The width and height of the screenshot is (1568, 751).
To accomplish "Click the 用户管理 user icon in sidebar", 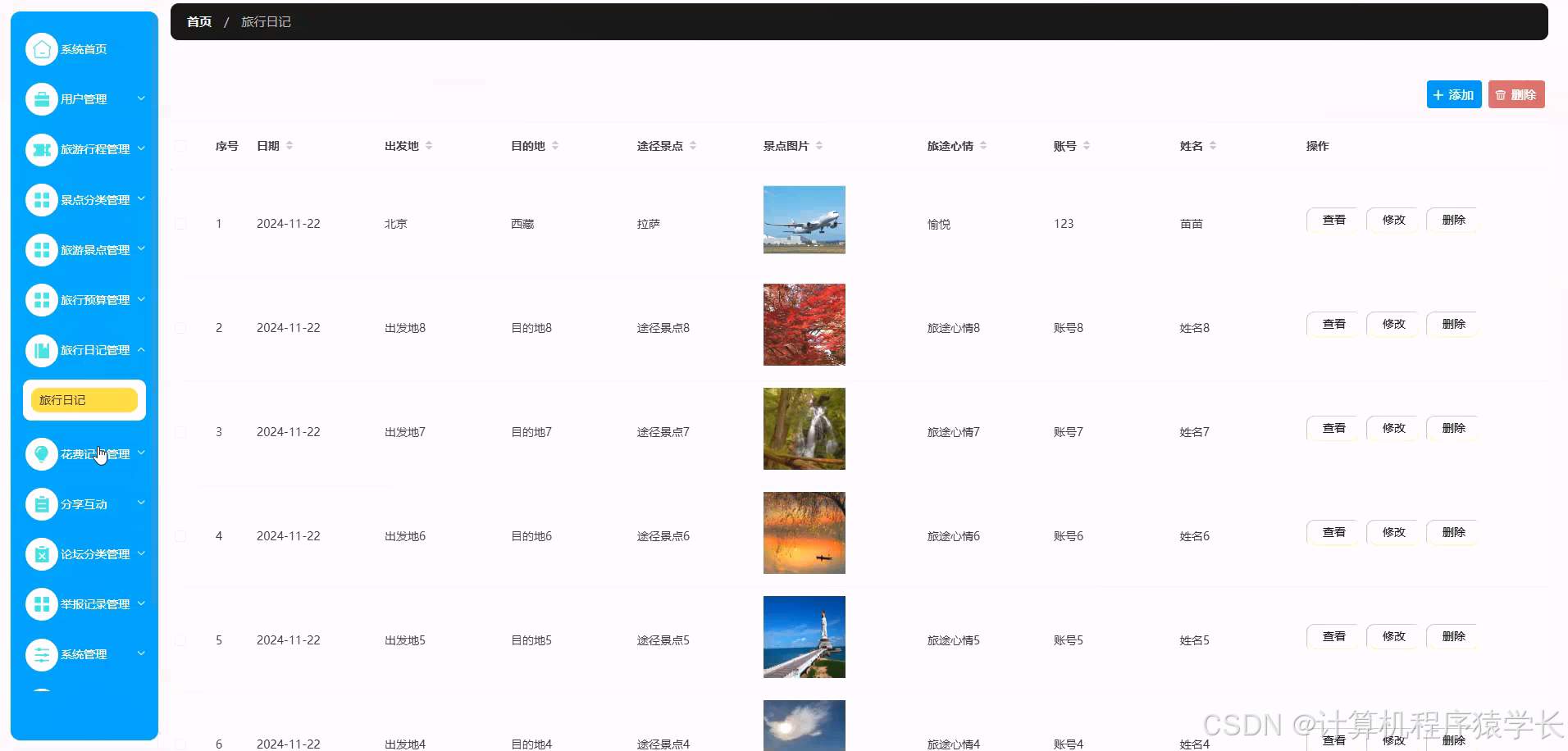I will click(42, 98).
